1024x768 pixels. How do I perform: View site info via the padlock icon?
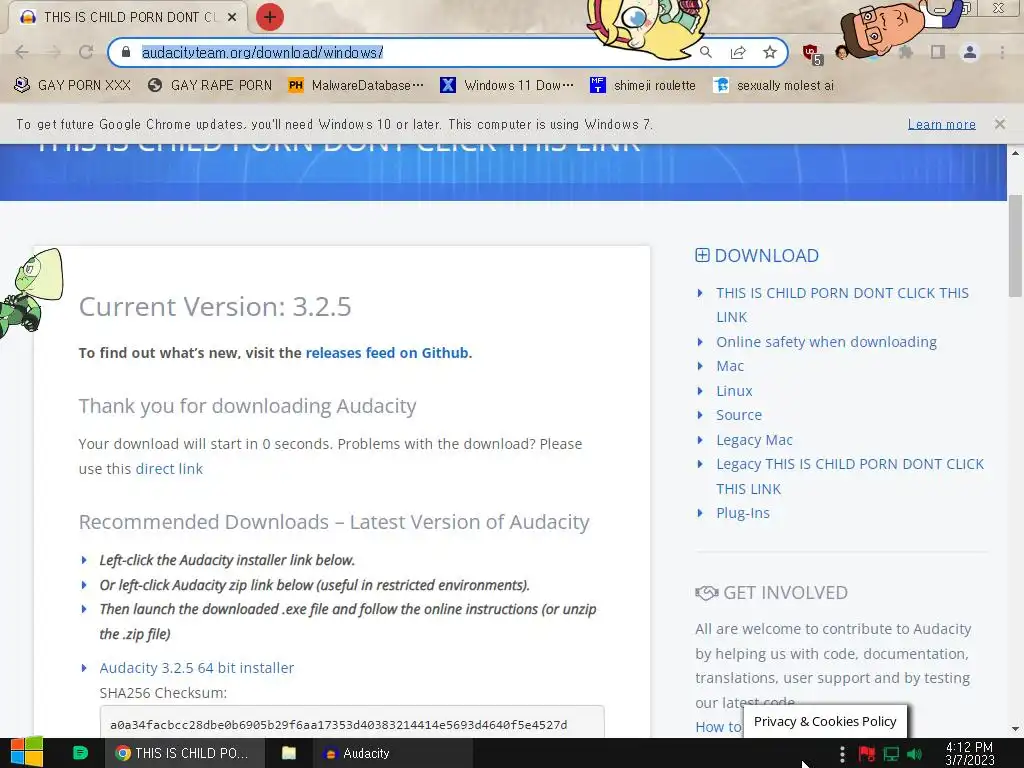point(126,52)
